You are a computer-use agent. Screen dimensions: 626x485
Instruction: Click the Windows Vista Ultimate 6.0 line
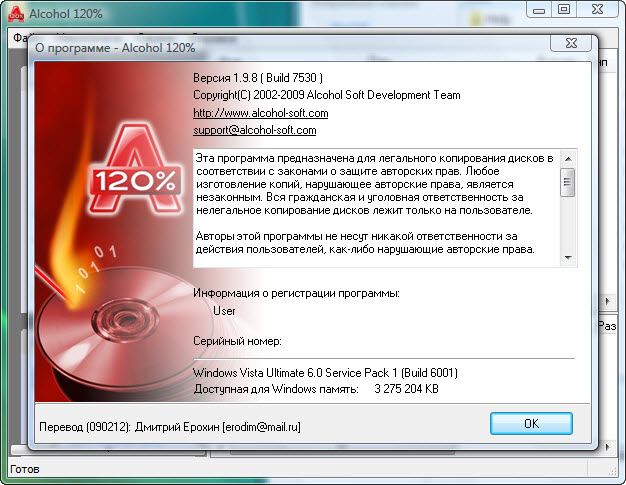[x=325, y=373]
